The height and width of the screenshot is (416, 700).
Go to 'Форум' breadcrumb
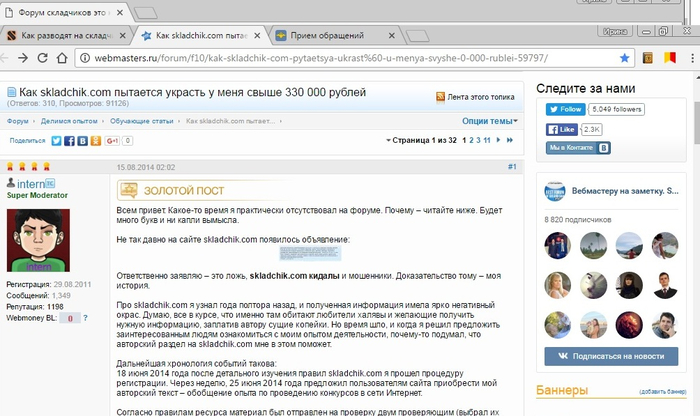pos(17,121)
